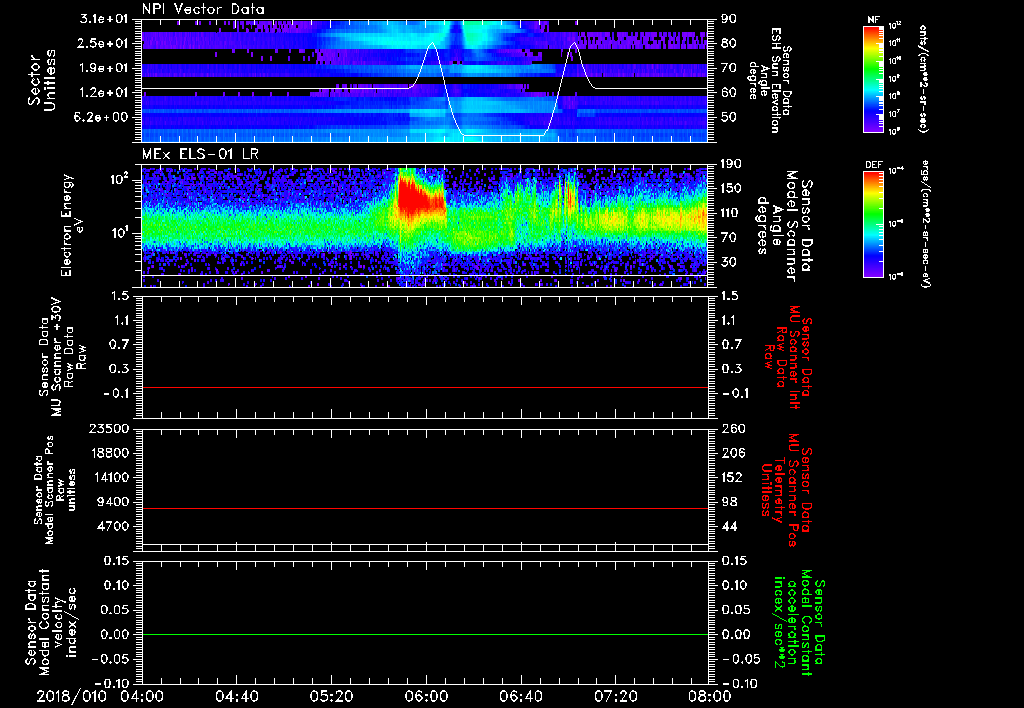1024x708 pixels.
Task: Click the 05:20 time axis label
Action: click(x=331, y=696)
